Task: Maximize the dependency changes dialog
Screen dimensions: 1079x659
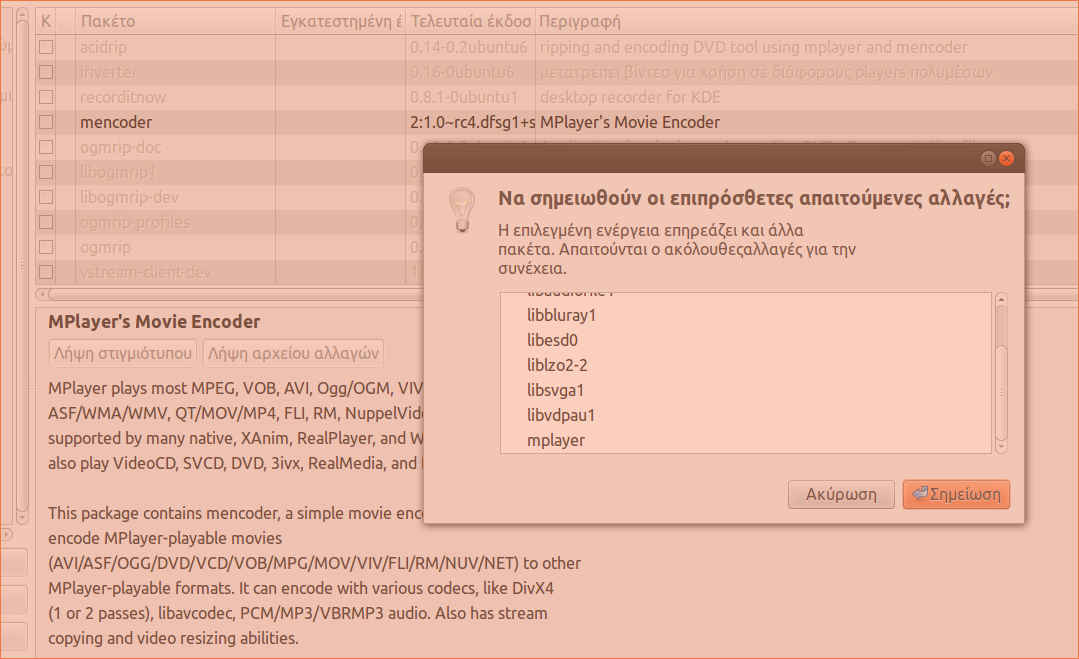Action: point(988,158)
